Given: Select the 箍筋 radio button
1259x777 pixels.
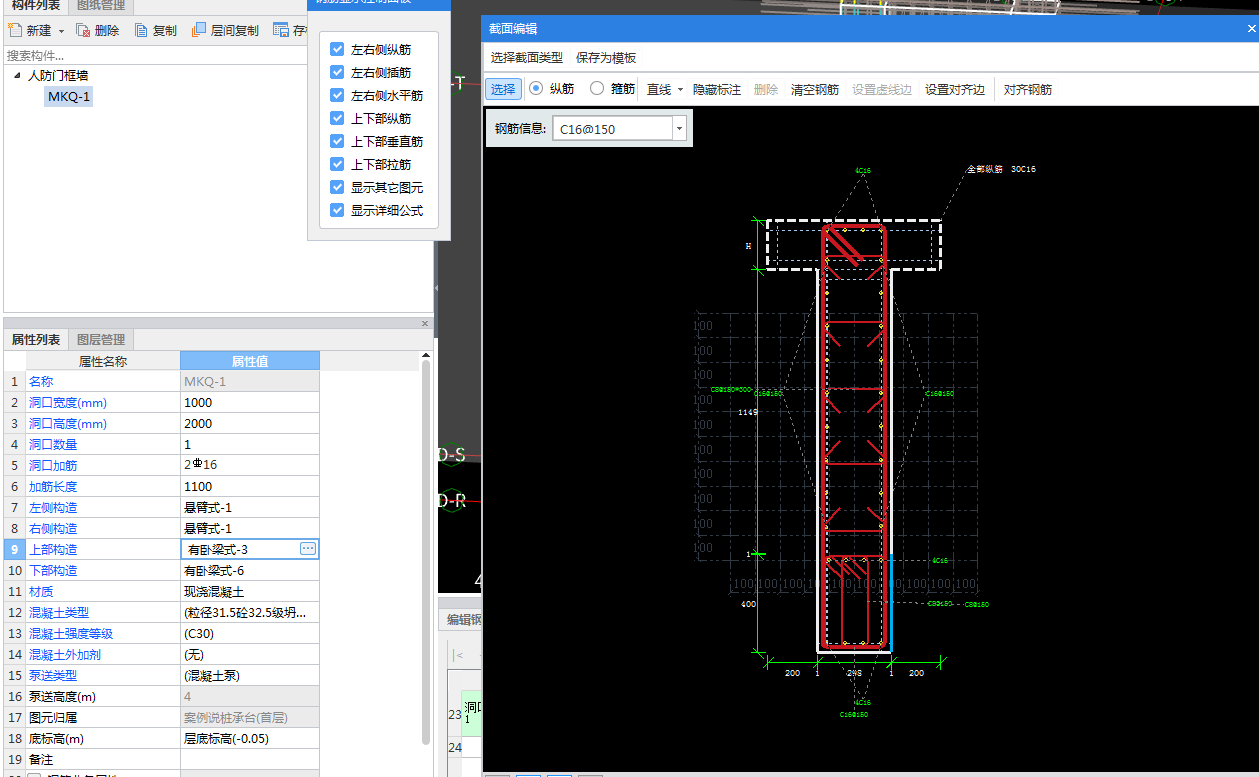Looking at the screenshot, I should click(597, 88).
